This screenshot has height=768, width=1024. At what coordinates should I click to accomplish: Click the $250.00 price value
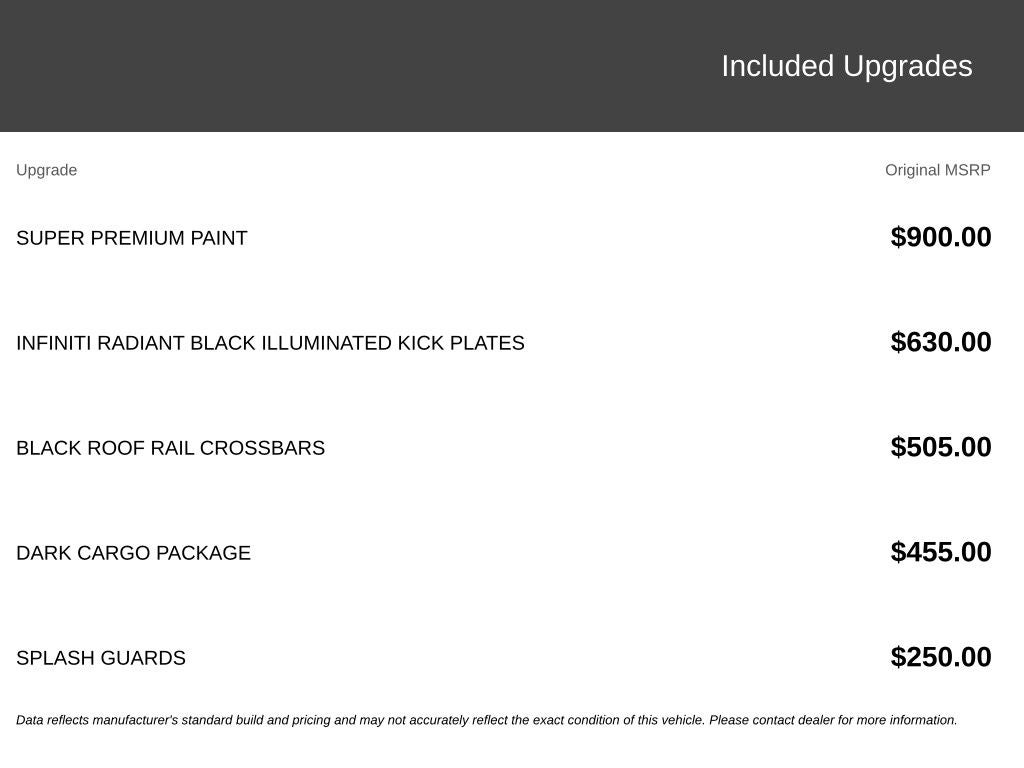coord(940,657)
